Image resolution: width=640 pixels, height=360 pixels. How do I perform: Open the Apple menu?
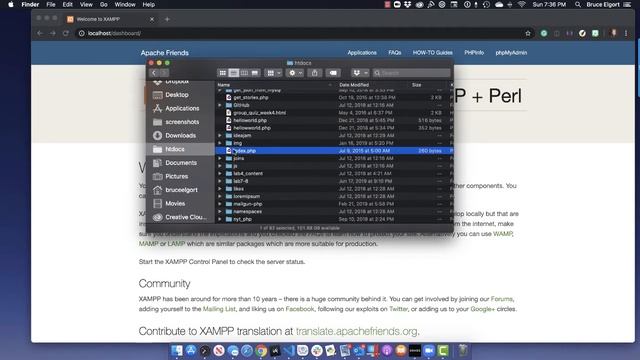tap(11, 4)
